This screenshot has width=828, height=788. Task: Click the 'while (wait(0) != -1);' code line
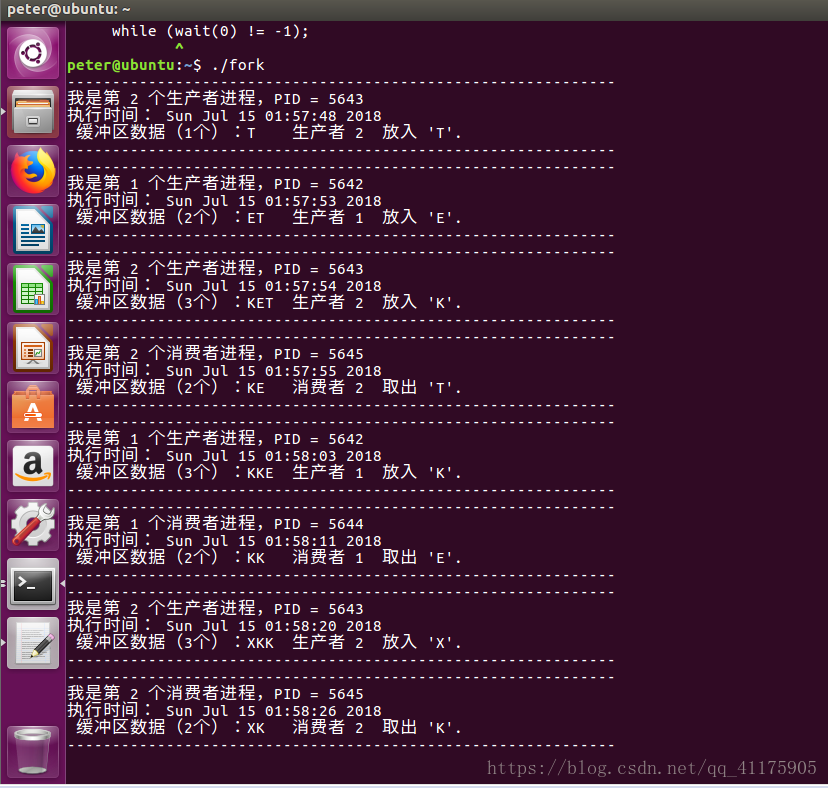coord(210,31)
